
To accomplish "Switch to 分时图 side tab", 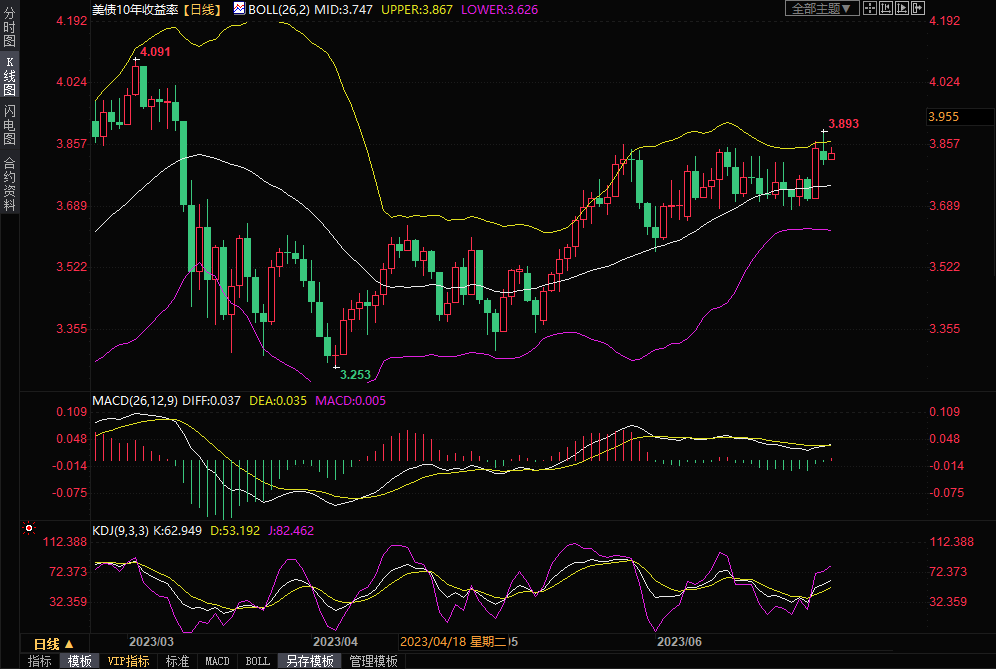I will pyautogui.click(x=9, y=27).
